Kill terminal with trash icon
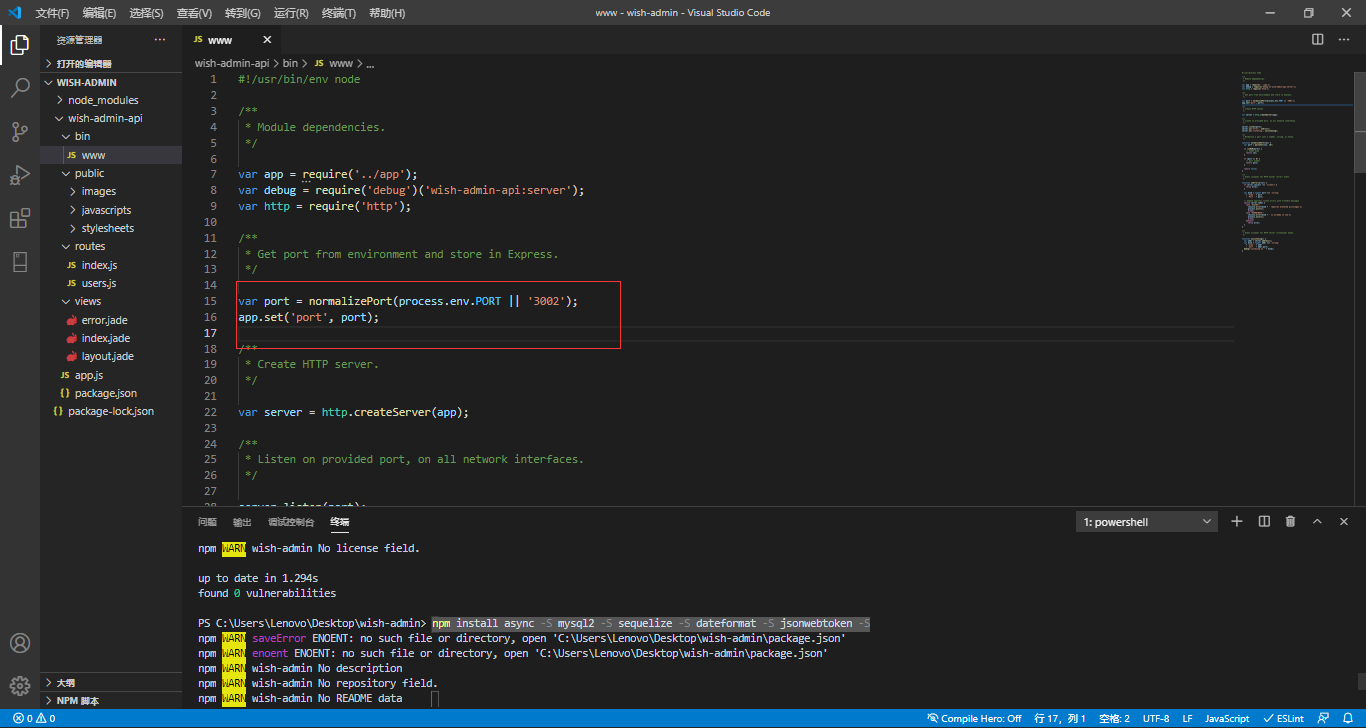Screen dimensions: 1366x728 (1291, 521)
